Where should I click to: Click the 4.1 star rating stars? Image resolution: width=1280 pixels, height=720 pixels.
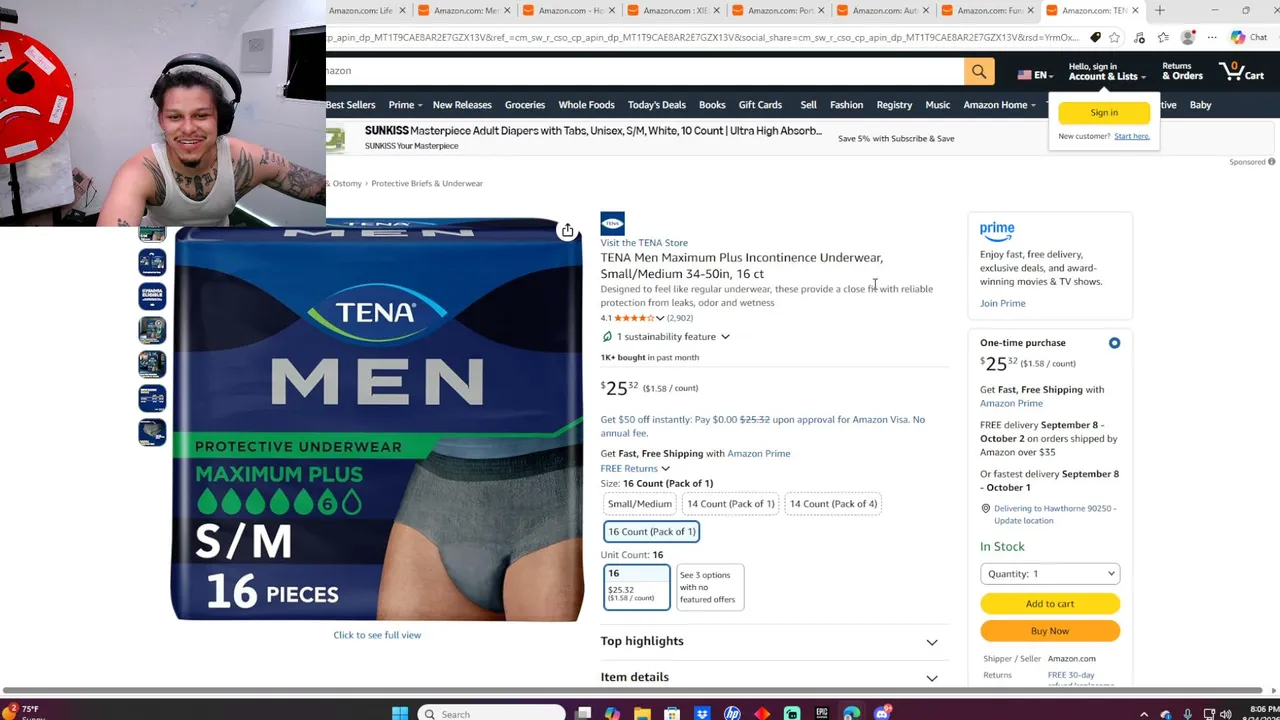click(633, 318)
